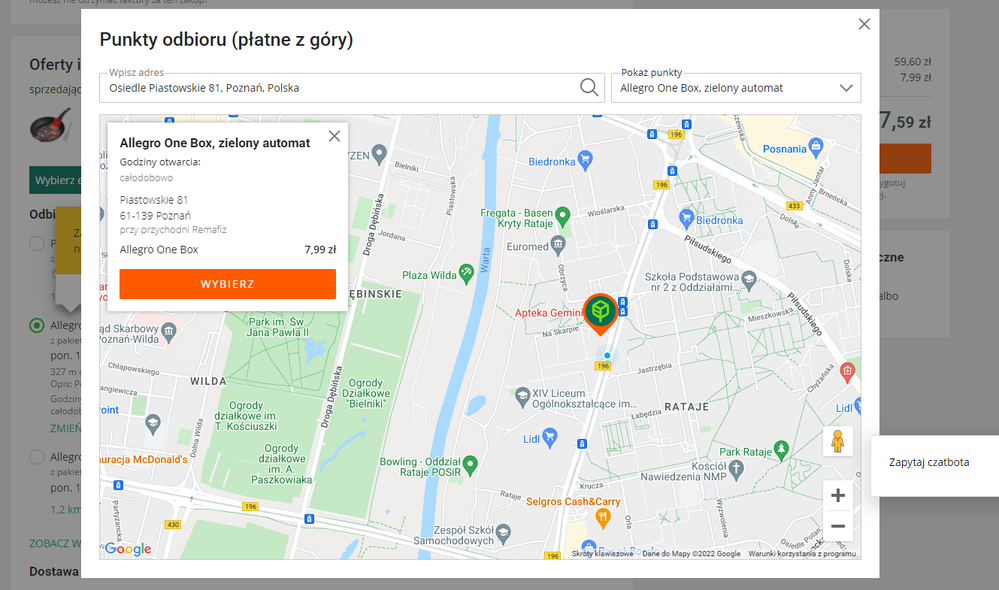Click the Park Rataje tree marker
The height and width of the screenshot is (590, 999).
tap(781, 450)
